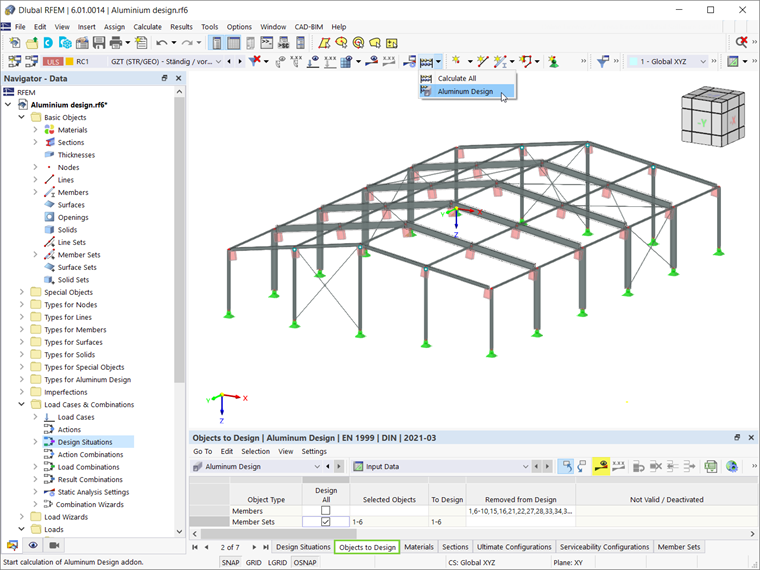The height and width of the screenshot is (570, 760).
Task: Click the filter with red X icon
Action: coord(255,61)
